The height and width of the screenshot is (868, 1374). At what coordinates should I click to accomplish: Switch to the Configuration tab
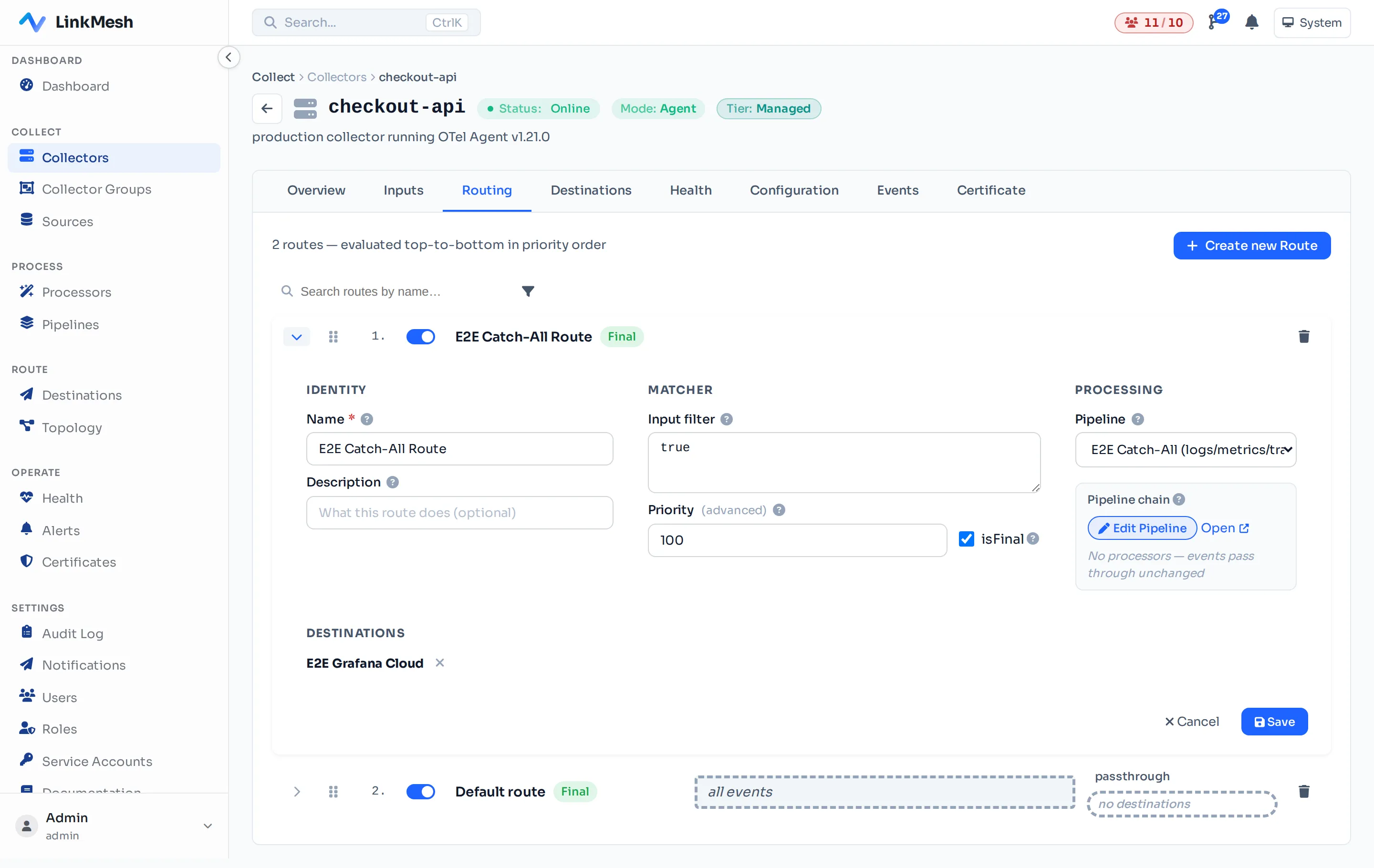click(794, 190)
